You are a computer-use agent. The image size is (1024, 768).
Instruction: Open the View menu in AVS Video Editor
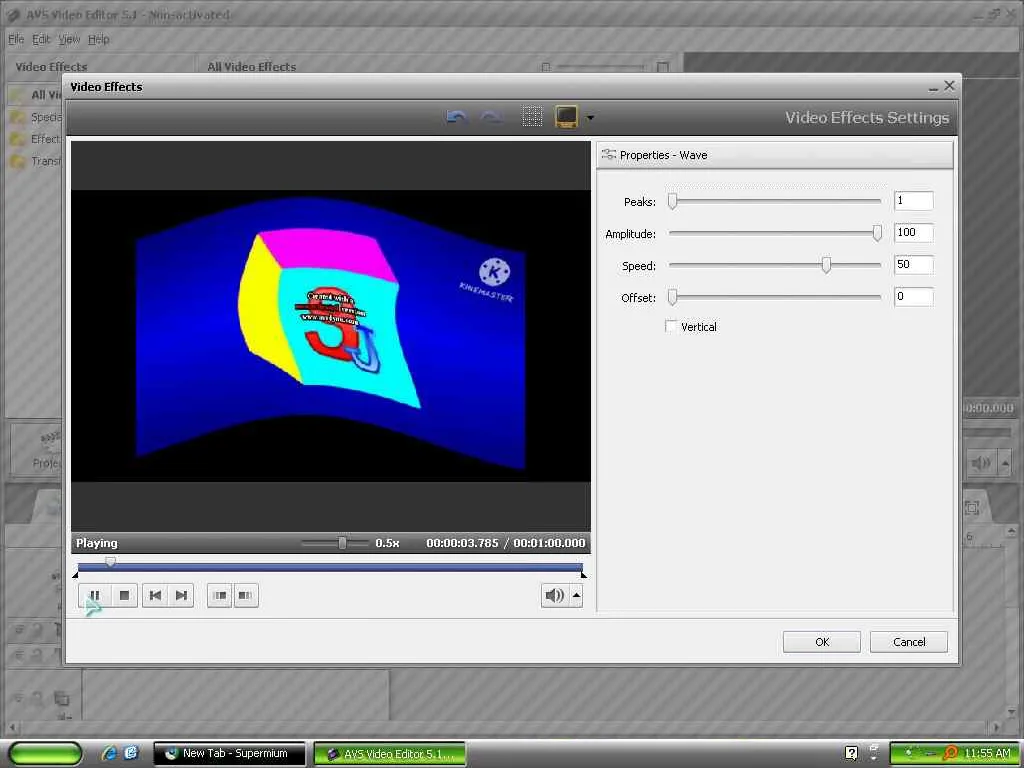[x=69, y=39]
